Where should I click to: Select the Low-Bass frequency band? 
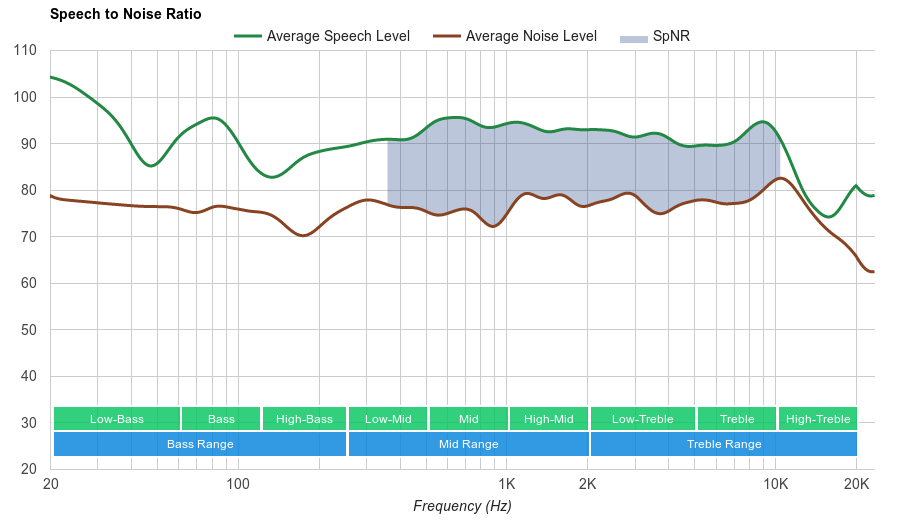click(x=117, y=419)
